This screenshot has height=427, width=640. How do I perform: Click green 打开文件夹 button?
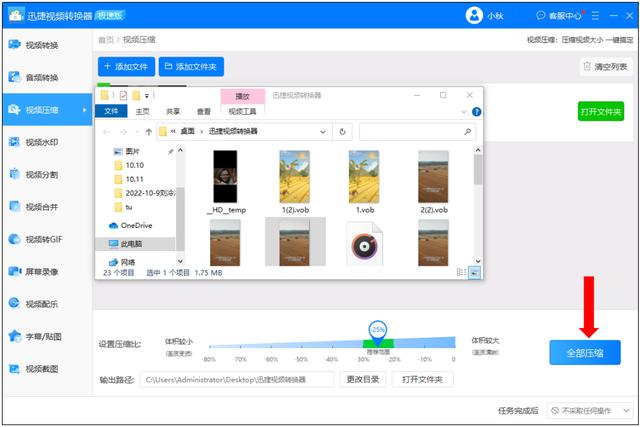click(601, 111)
